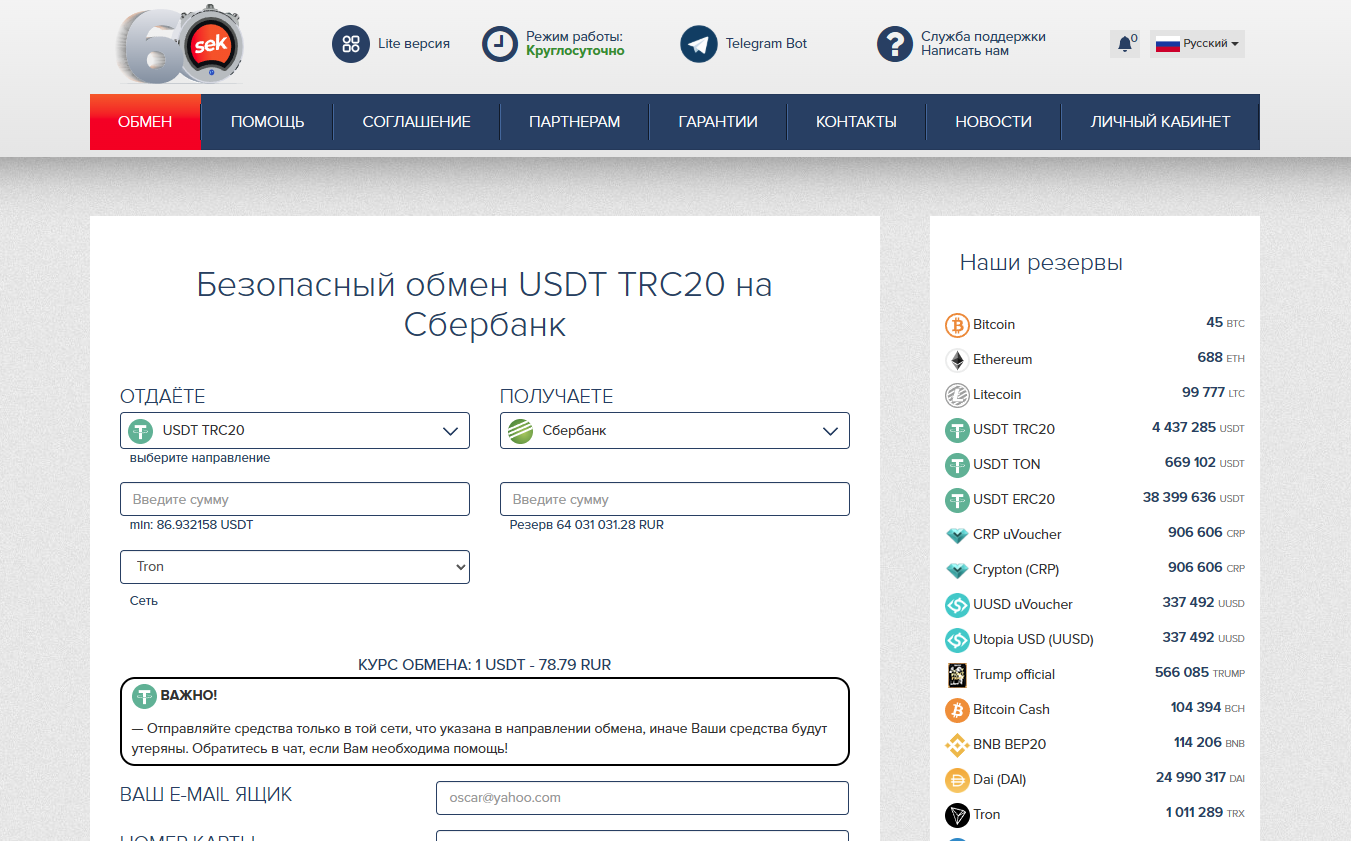The height and width of the screenshot is (841, 1351).
Task: Open the НОВОСТИ page
Action: [993, 122]
